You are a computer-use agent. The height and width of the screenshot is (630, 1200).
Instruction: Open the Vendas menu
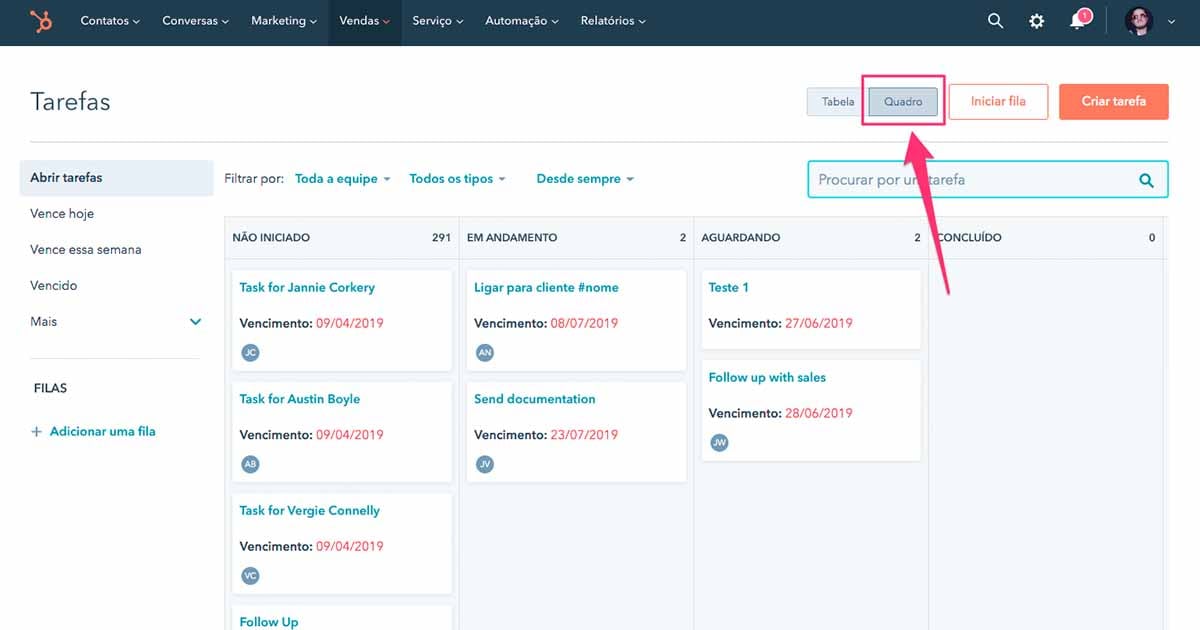[365, 21]
